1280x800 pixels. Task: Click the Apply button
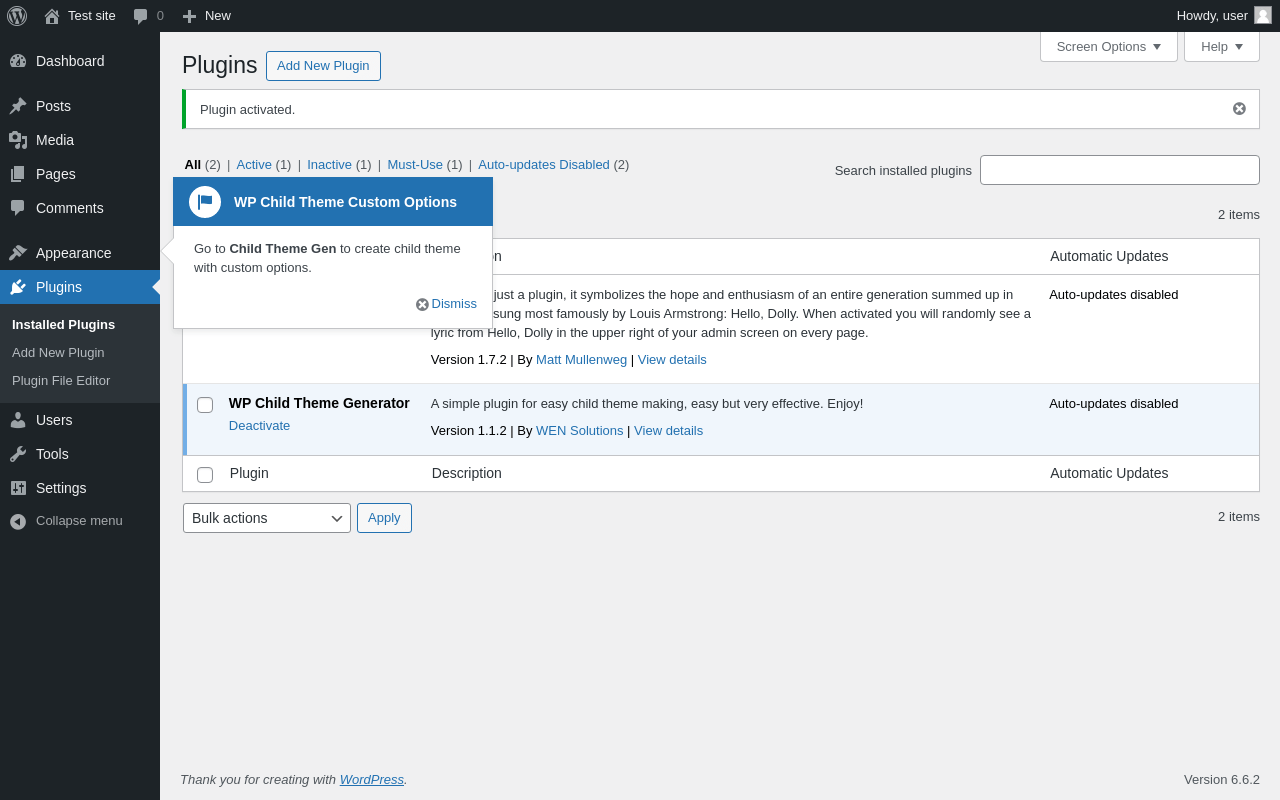pos(384,518)
